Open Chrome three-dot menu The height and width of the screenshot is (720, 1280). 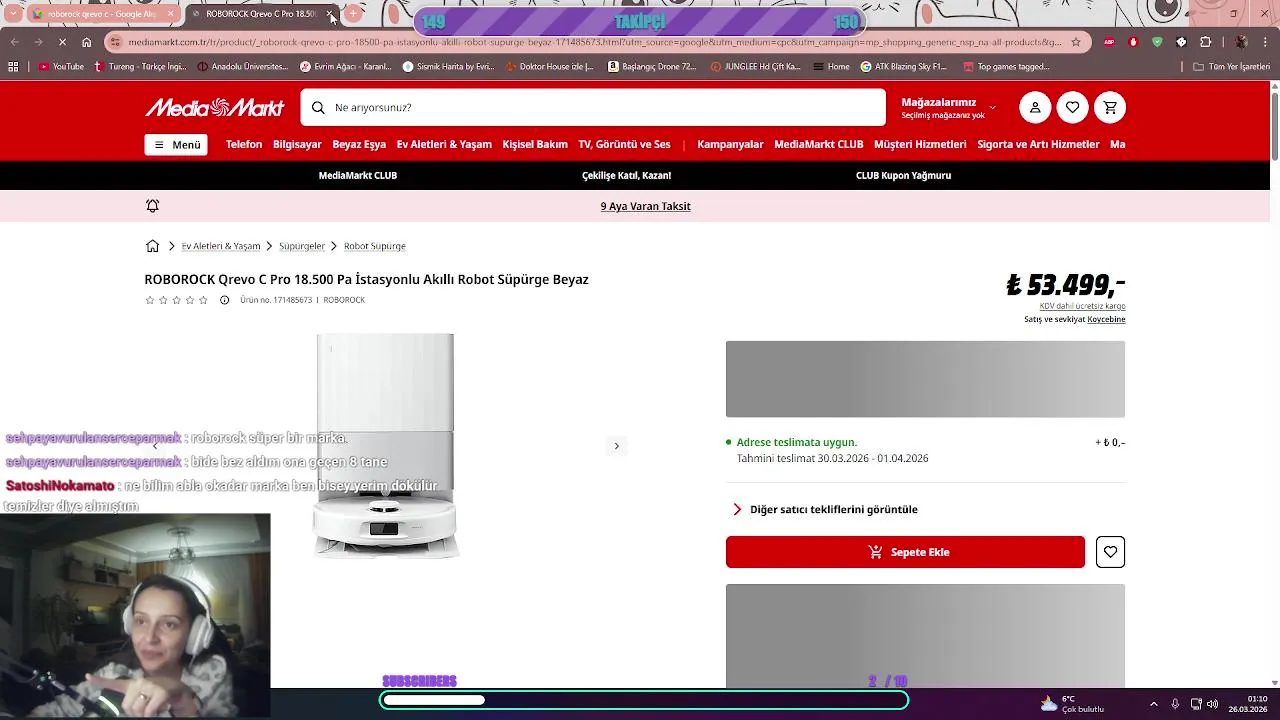click(1265, 42)
